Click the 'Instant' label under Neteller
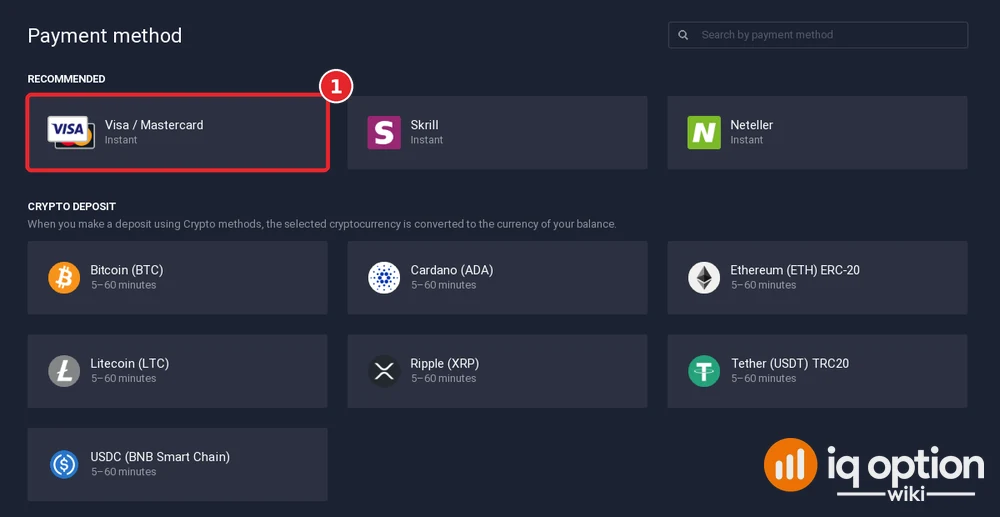The height and width of the screenshot is (517, 1000). coord(746,140)
